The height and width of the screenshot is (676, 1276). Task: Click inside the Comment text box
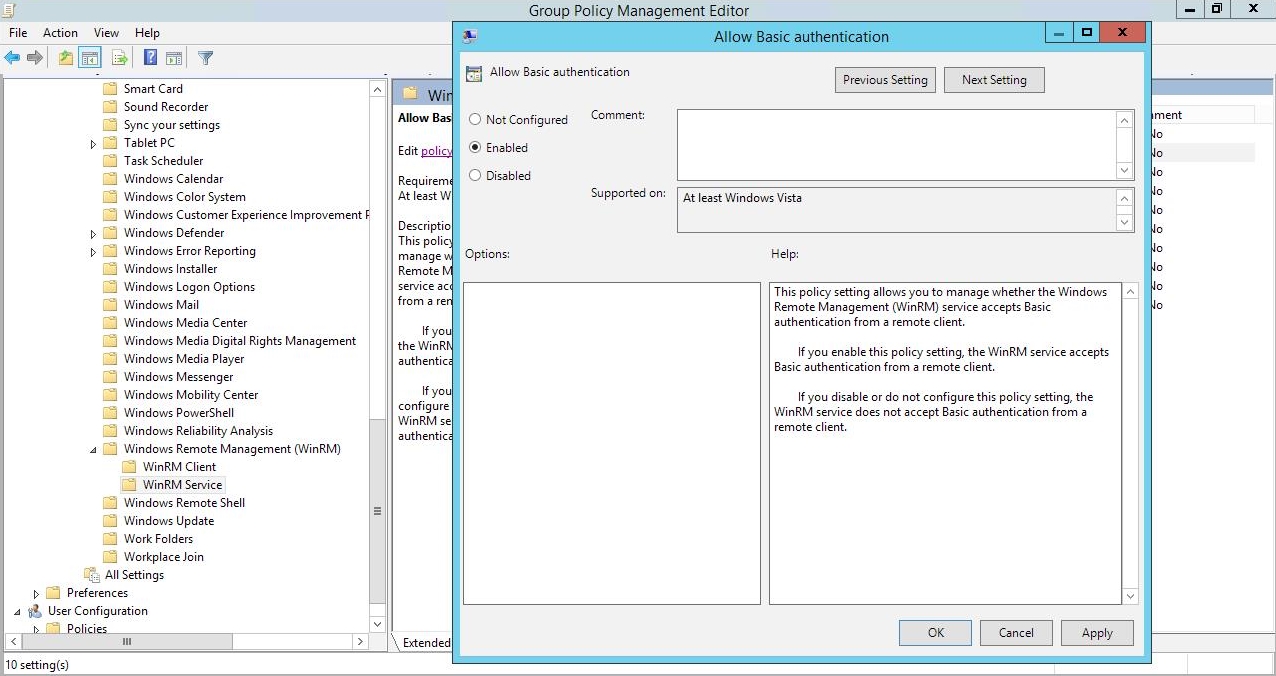click(x=897, y=144)
